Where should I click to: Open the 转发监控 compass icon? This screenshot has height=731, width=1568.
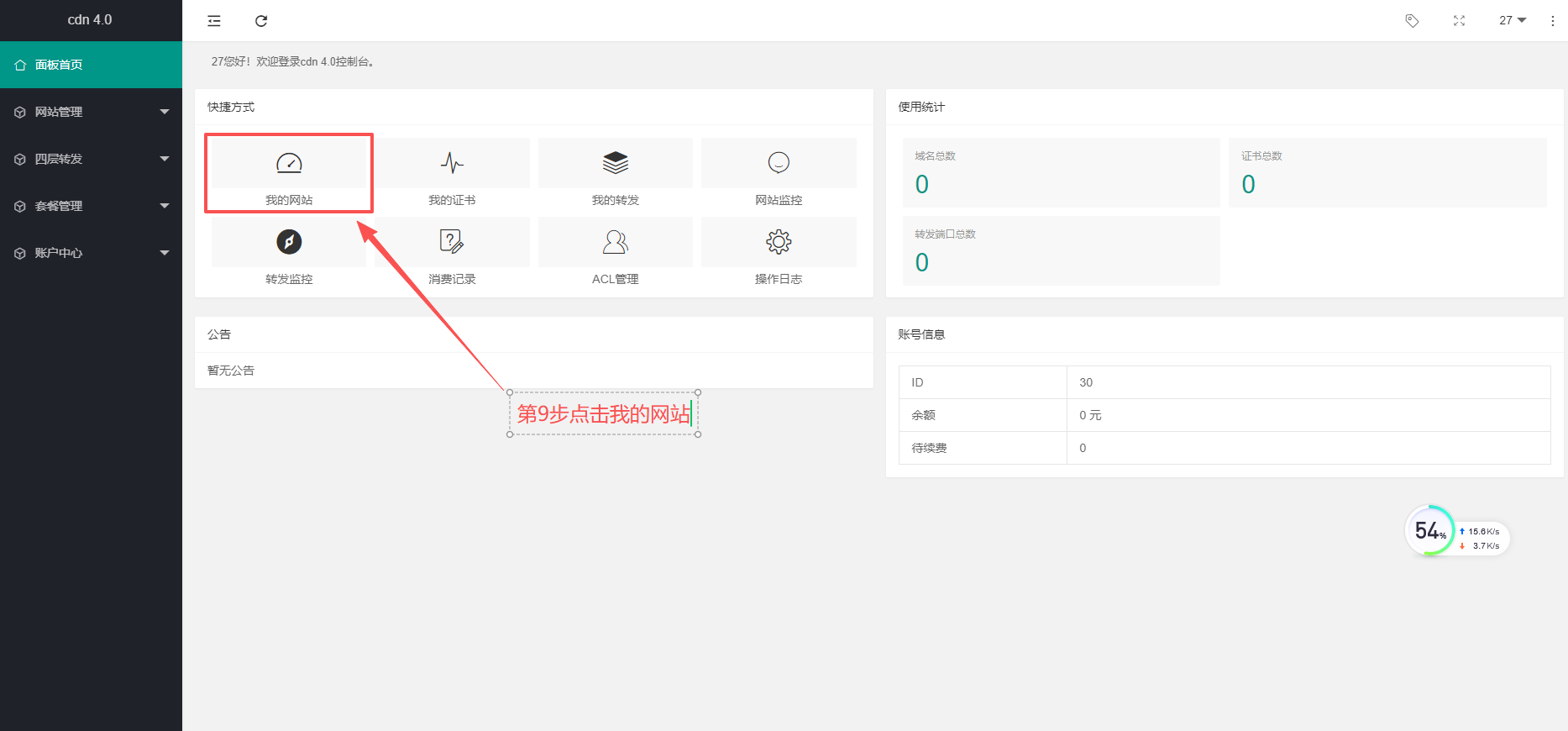point(289,242)
